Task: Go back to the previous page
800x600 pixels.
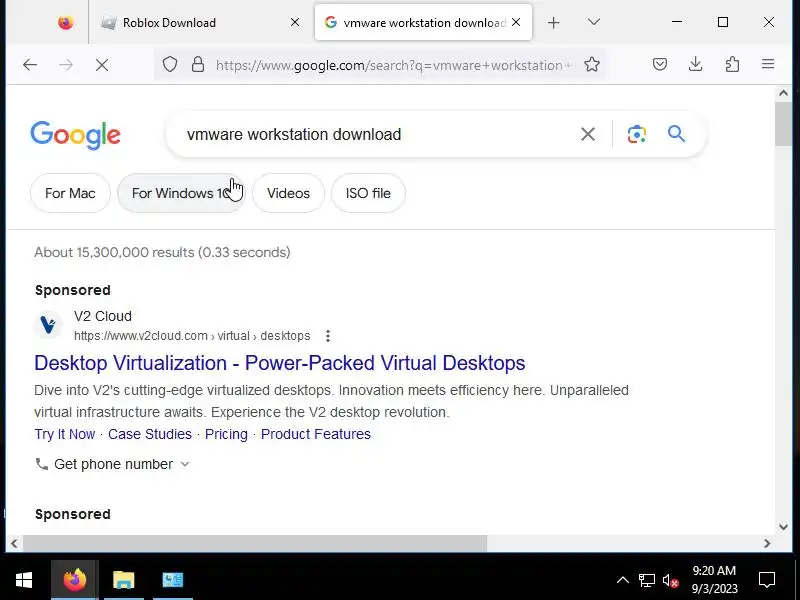Action: point(30,65)
